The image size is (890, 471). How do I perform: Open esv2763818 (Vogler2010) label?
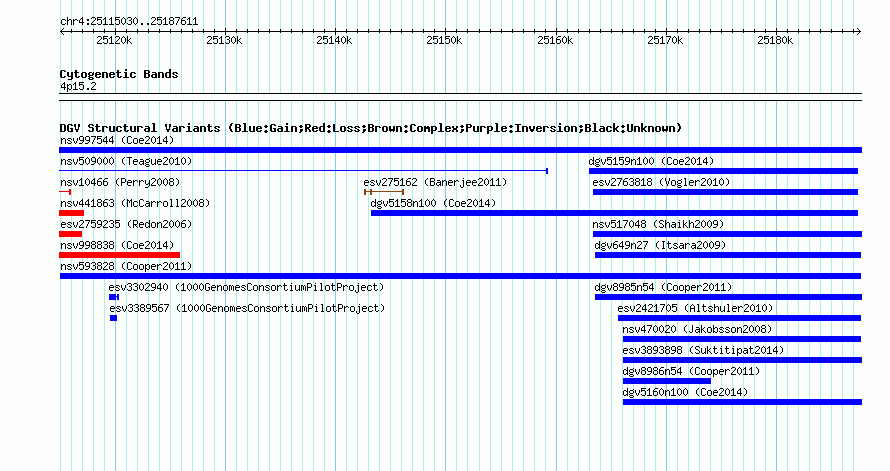coord(661,182)
